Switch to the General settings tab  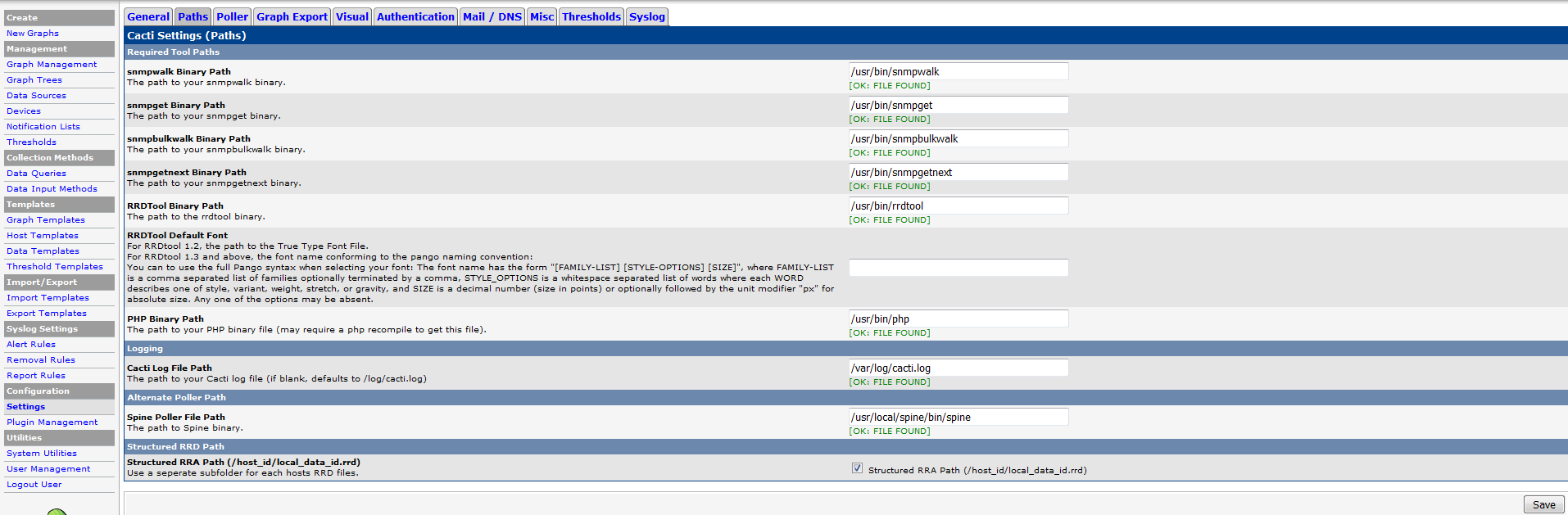tap(148, 16)
